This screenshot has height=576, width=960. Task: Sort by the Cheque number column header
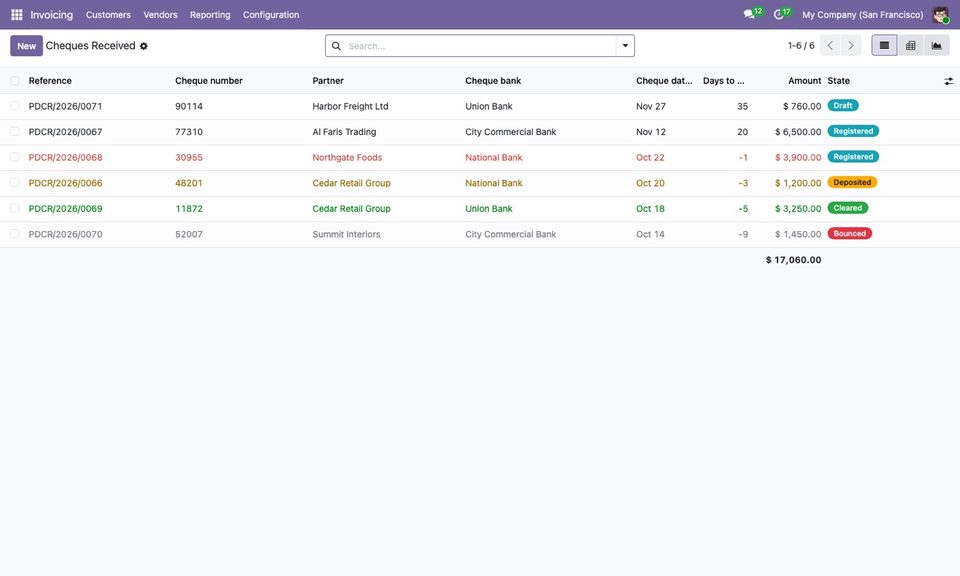[209, 81]
